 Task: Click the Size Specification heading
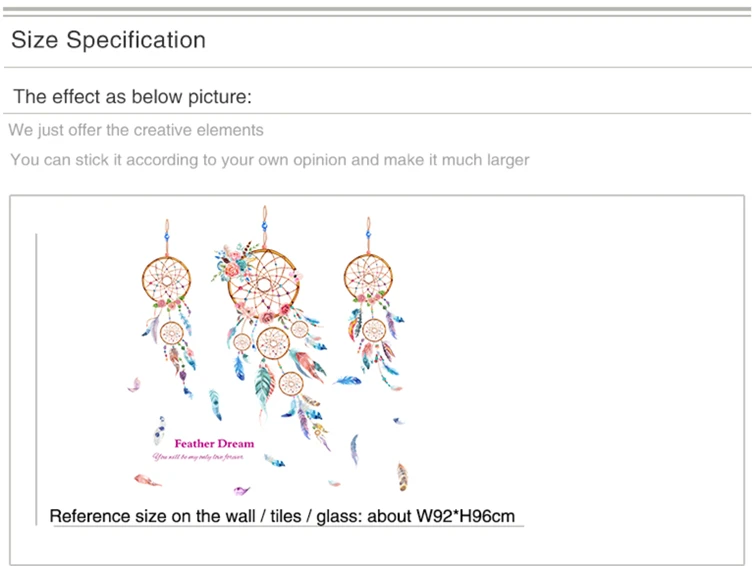108,40
